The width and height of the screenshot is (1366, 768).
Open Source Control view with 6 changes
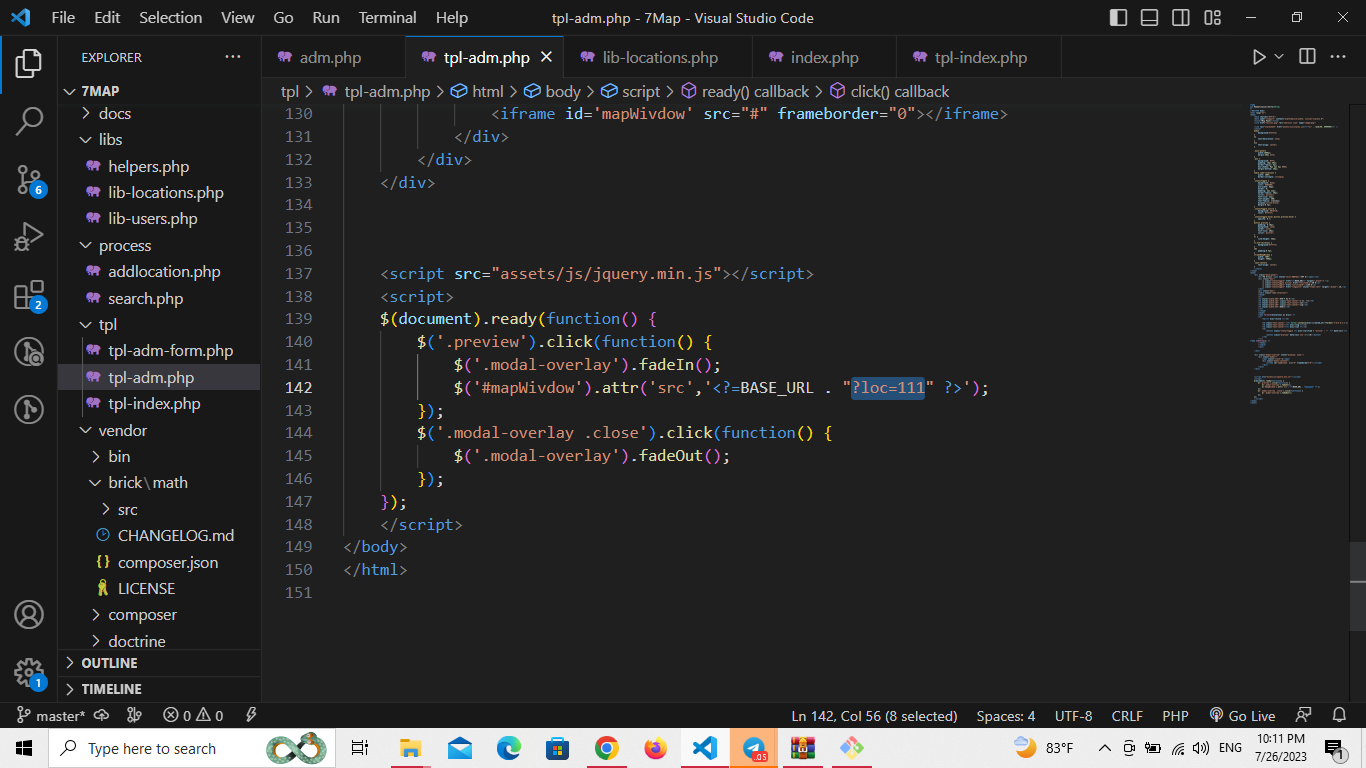pyautogui.click(x=29, y=180)
